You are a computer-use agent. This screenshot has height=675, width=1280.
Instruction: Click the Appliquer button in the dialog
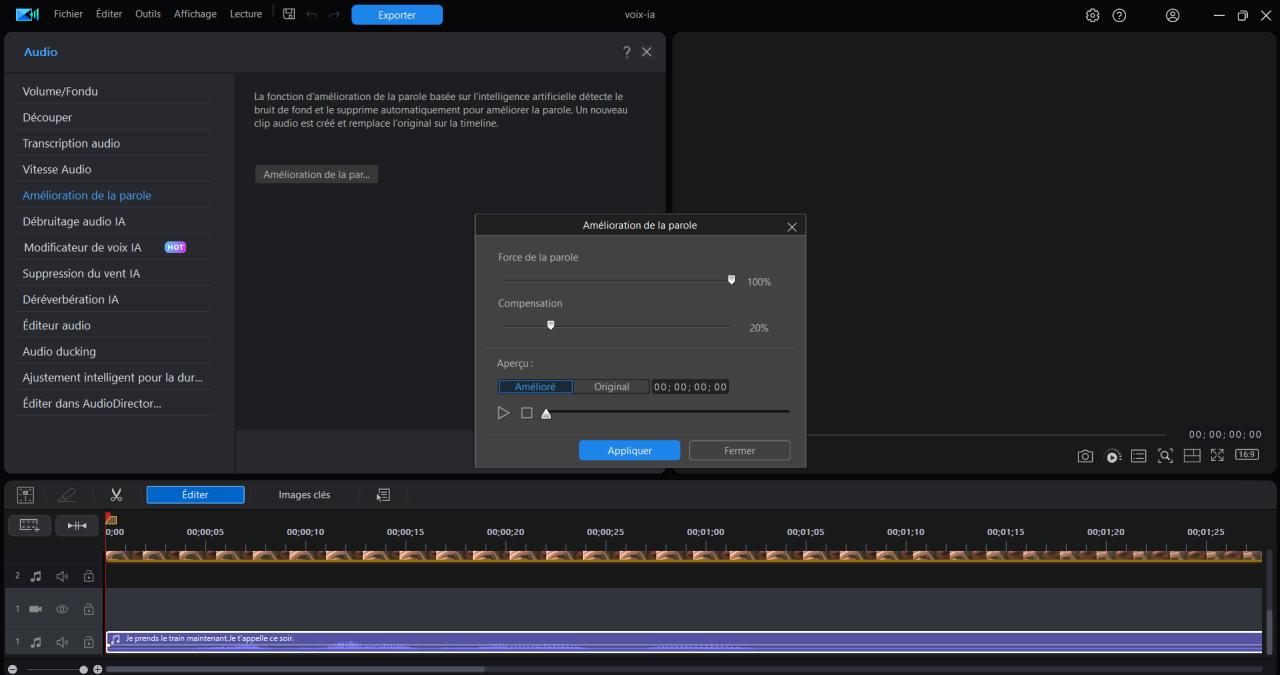[629, 450]
